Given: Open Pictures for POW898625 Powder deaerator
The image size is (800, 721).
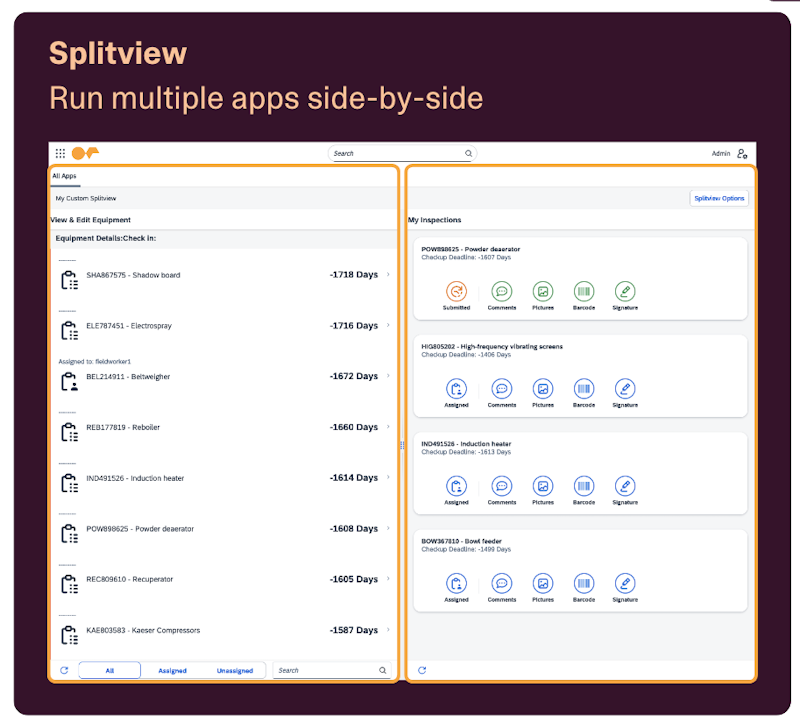Looking at the screenshot, I should click(543, 291).
